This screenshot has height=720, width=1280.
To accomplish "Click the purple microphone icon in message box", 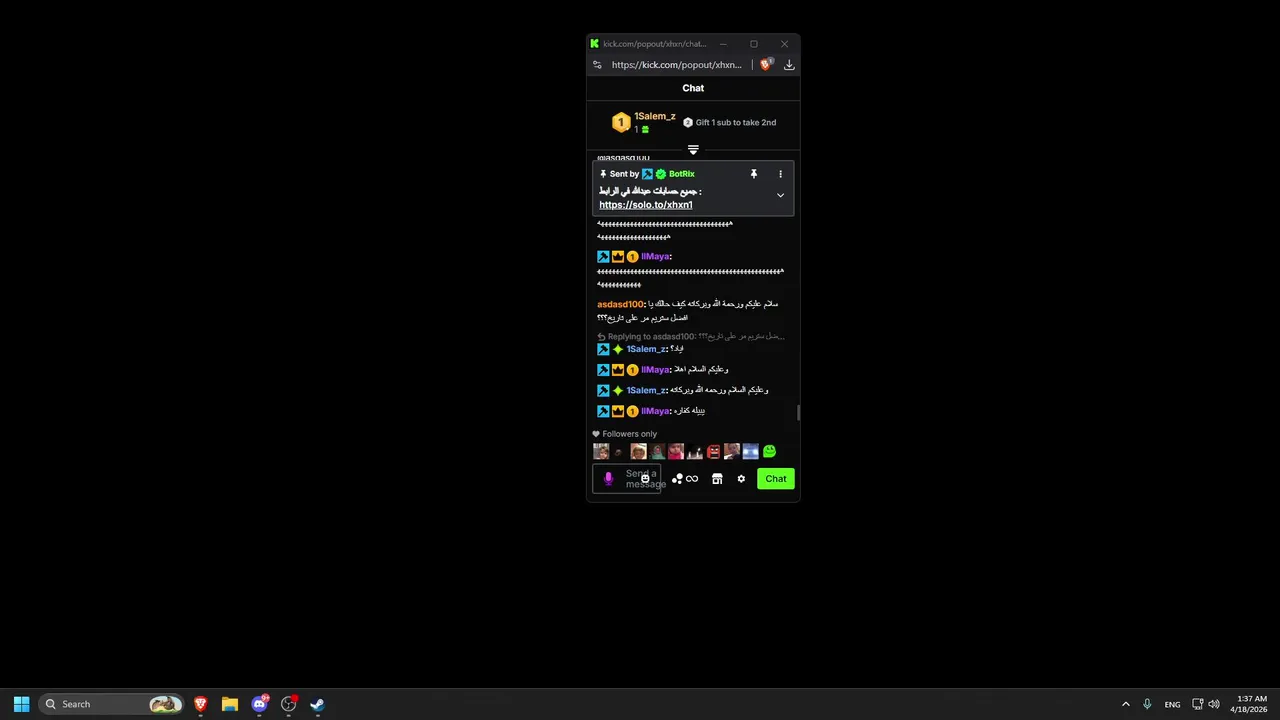I will 608,479.
